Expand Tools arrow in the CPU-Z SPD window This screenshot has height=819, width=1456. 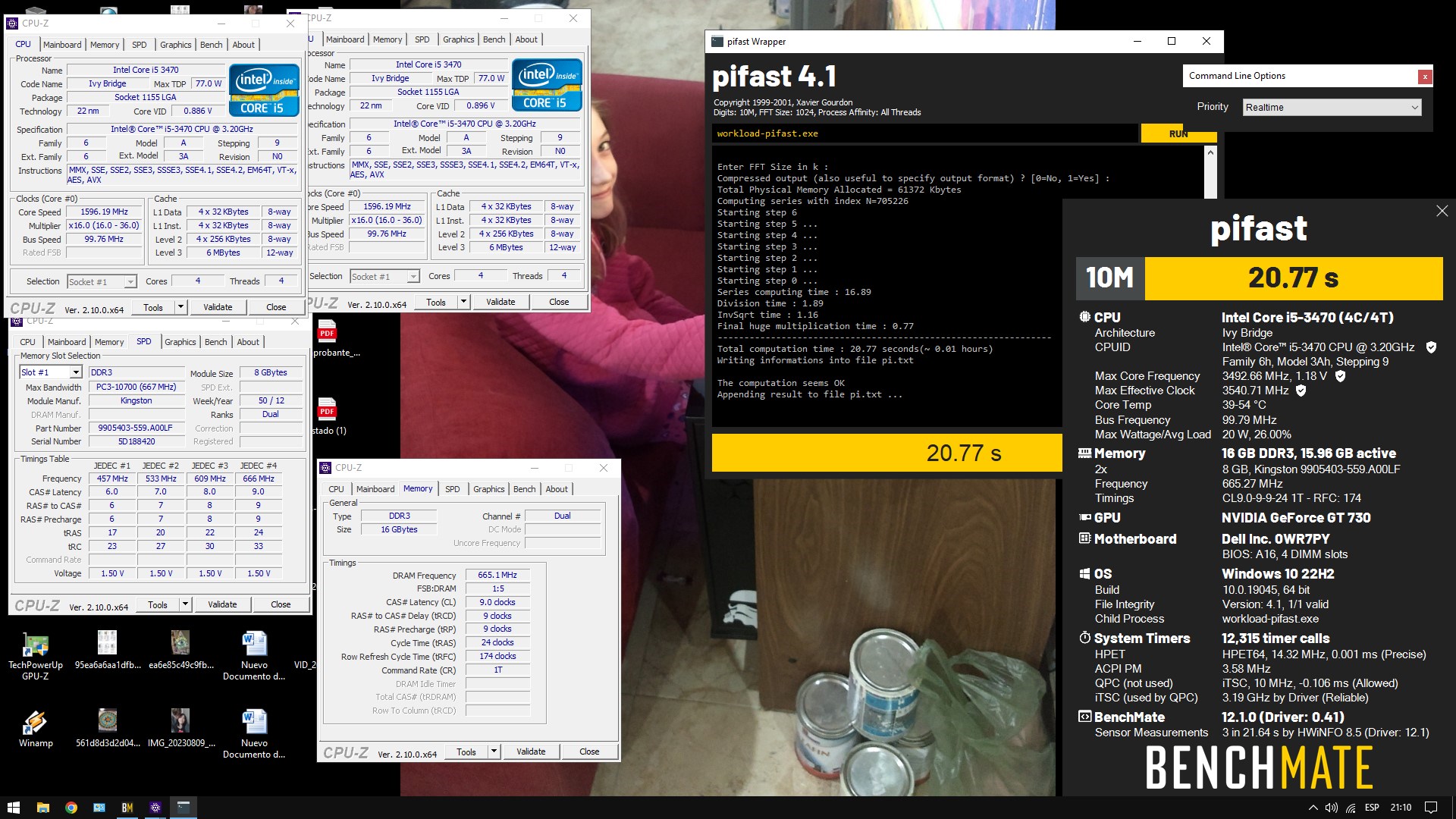click(185, 604)
